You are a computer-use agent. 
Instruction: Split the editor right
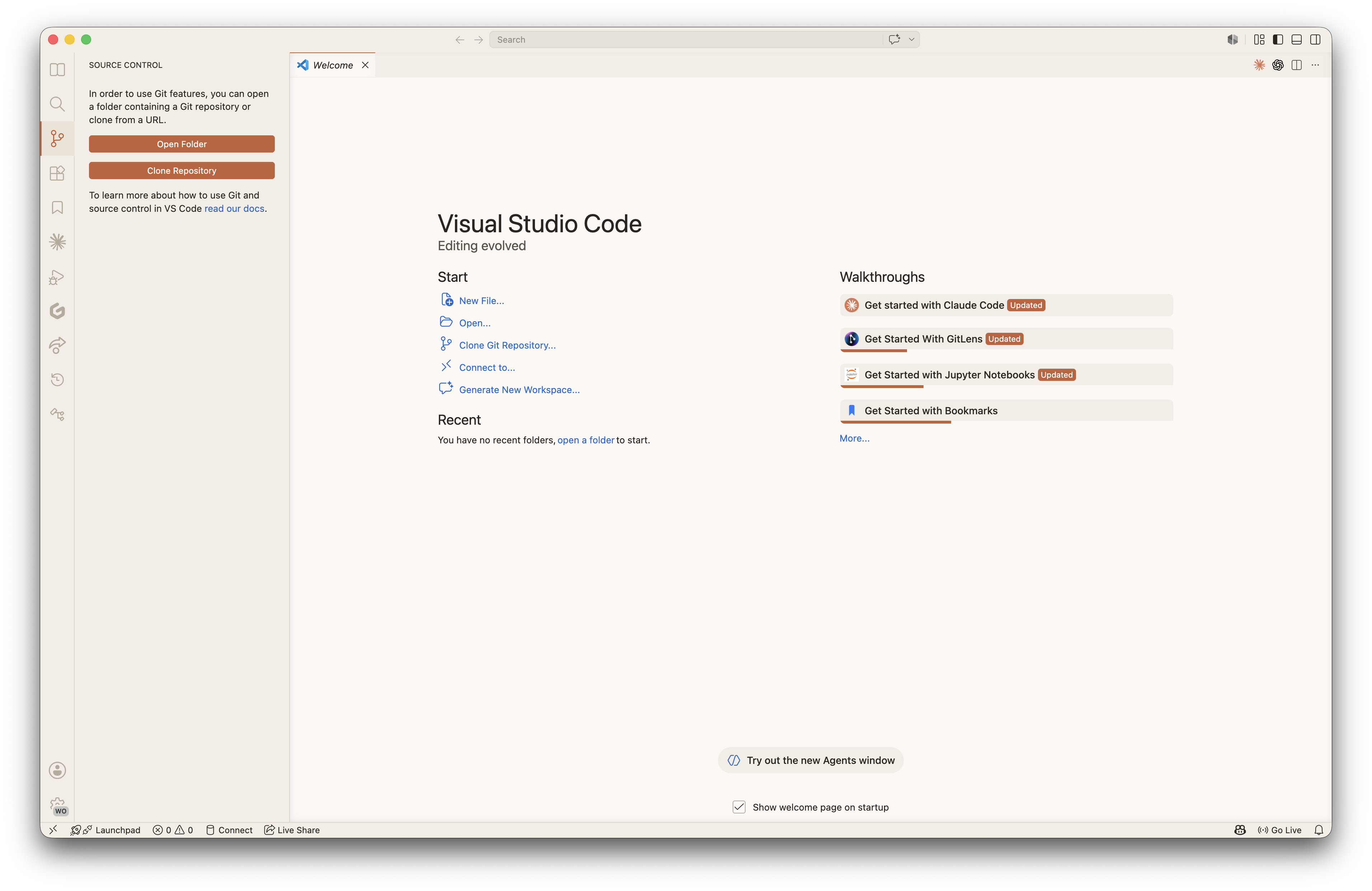pos(1297,65)
